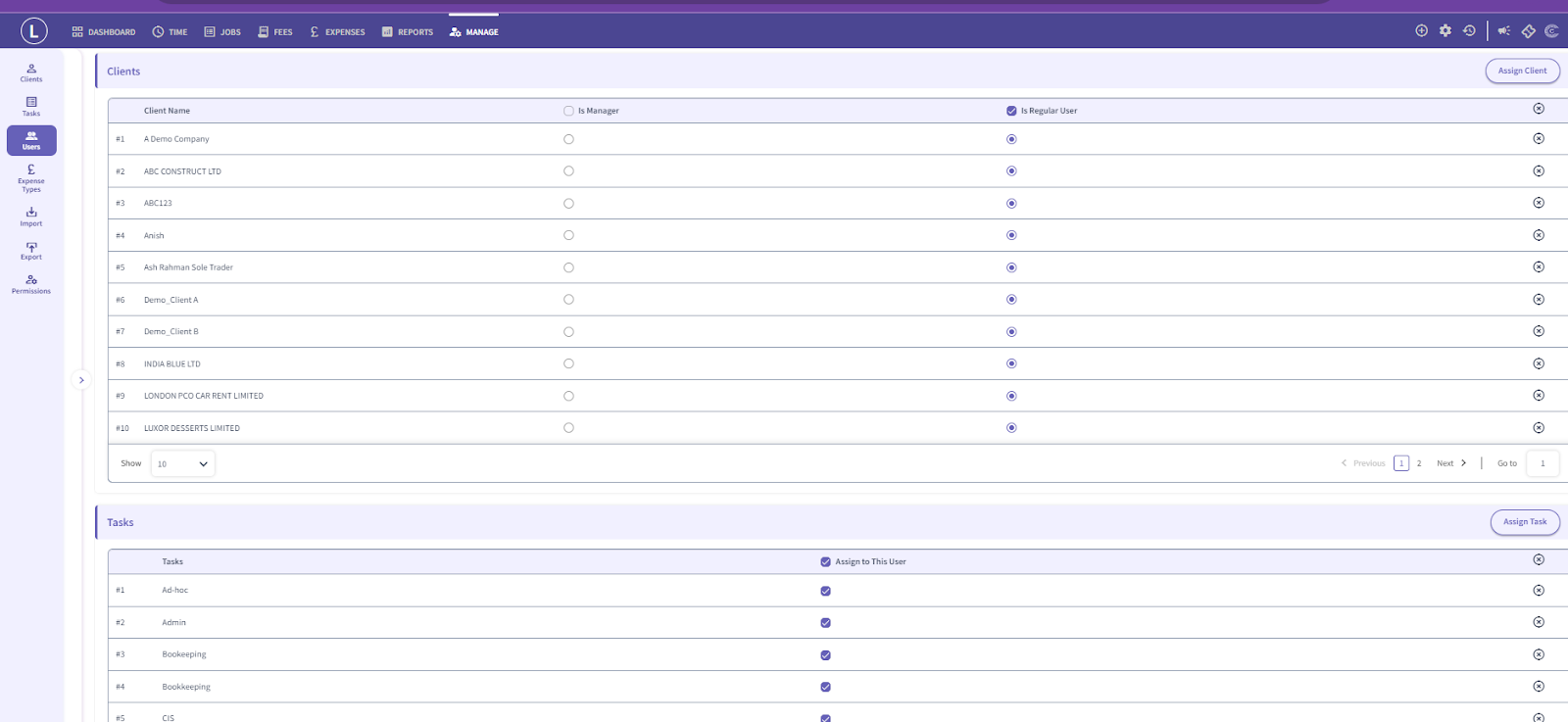This screenshot has width=1568, height=722.
Task: Open settings gear icon in top bar
Action: coord(1445,31)
